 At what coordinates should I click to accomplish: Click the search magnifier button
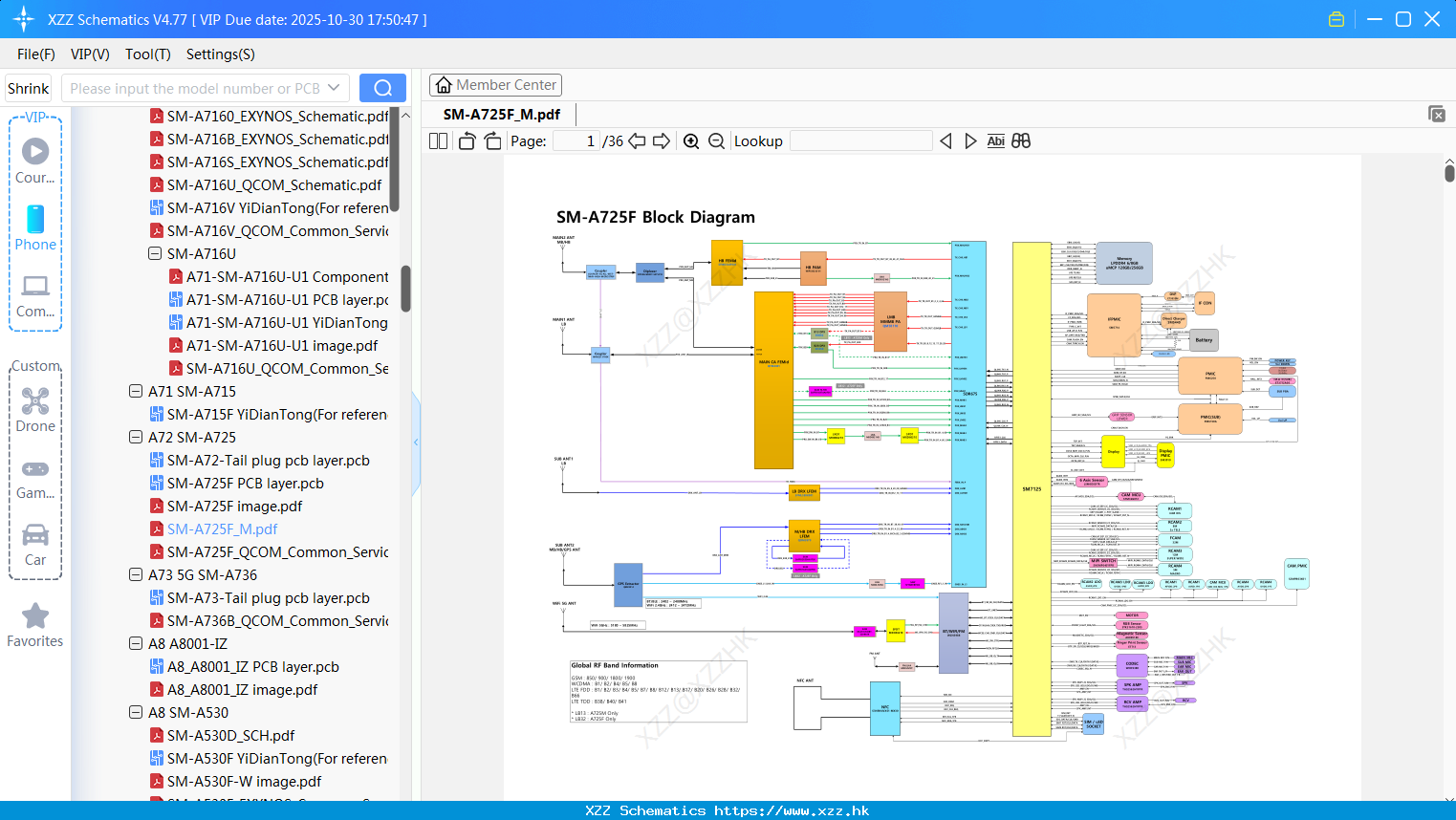382,88
